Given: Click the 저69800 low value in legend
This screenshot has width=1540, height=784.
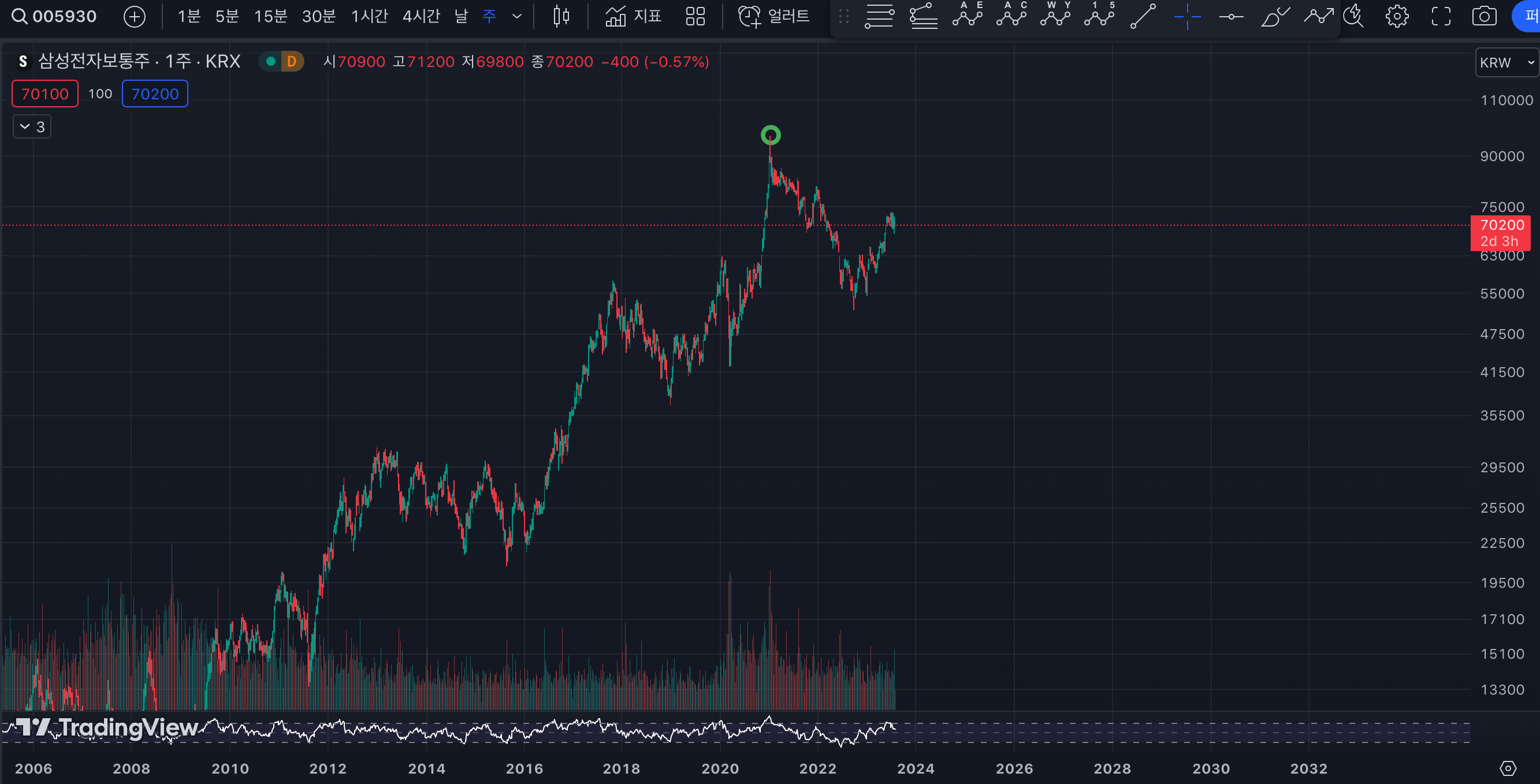Looking at the screenshot, I should (493, 62).
